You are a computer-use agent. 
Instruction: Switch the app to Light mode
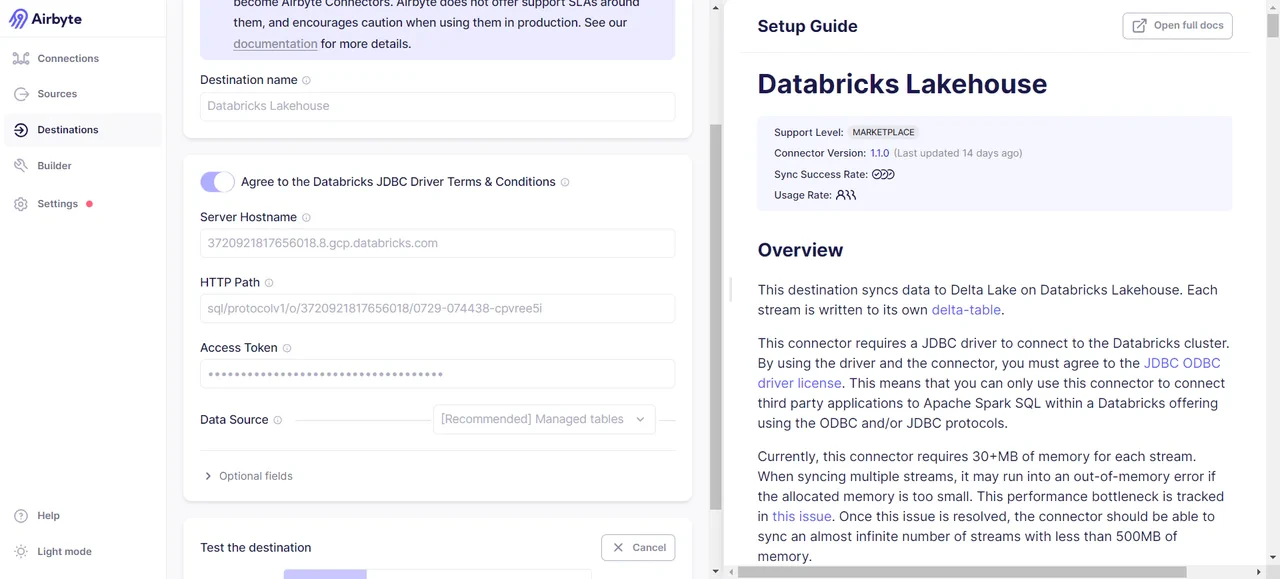[x=22, y=551]
